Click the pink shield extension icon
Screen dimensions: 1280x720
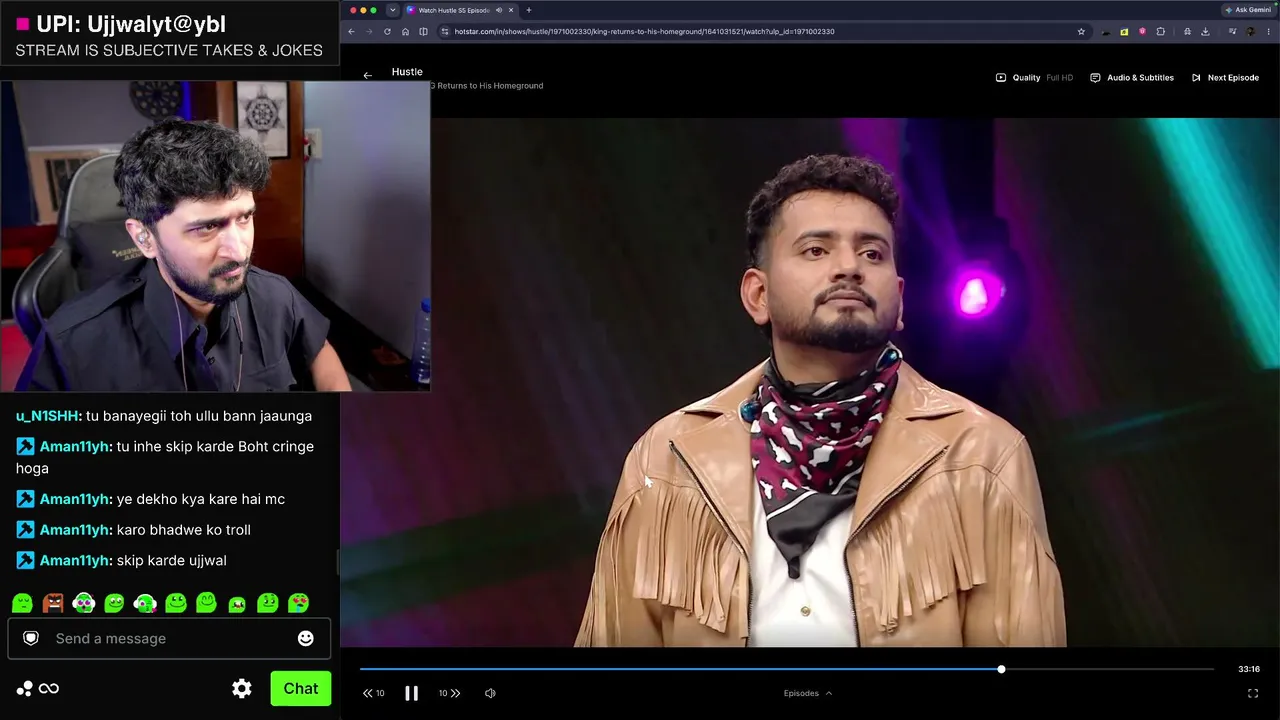1142,31
